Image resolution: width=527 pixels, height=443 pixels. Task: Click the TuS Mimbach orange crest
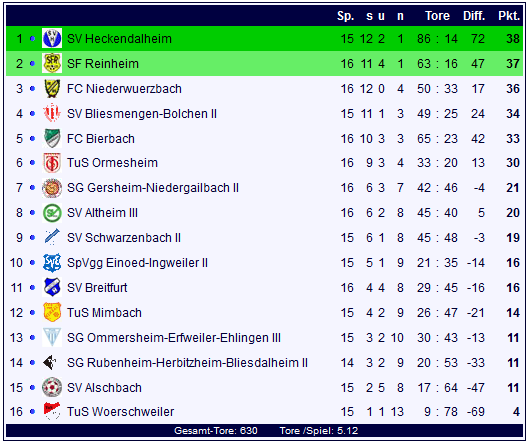tap(52, 312)
